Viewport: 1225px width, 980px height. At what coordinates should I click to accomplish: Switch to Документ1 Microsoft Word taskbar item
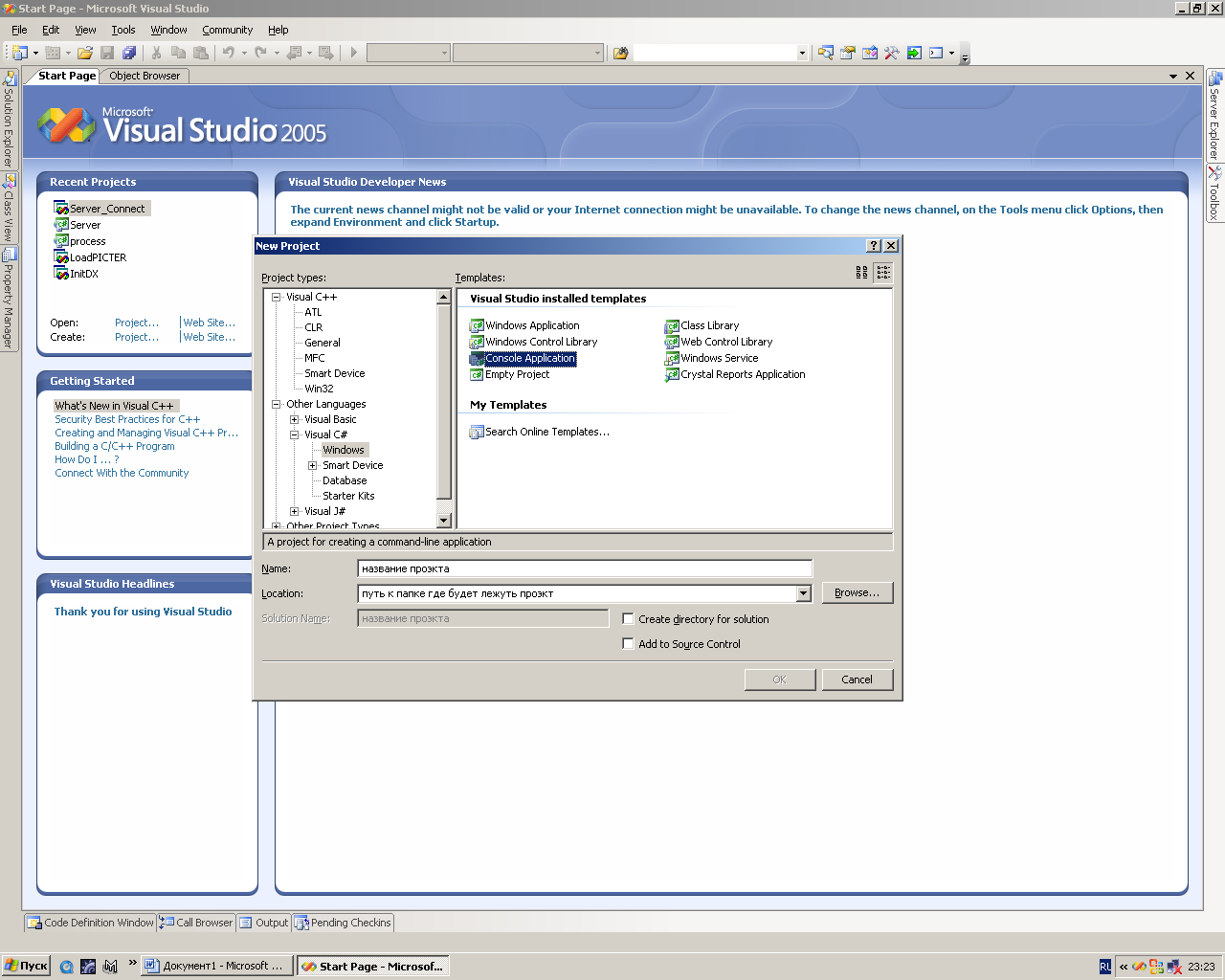tap(215, 966)
